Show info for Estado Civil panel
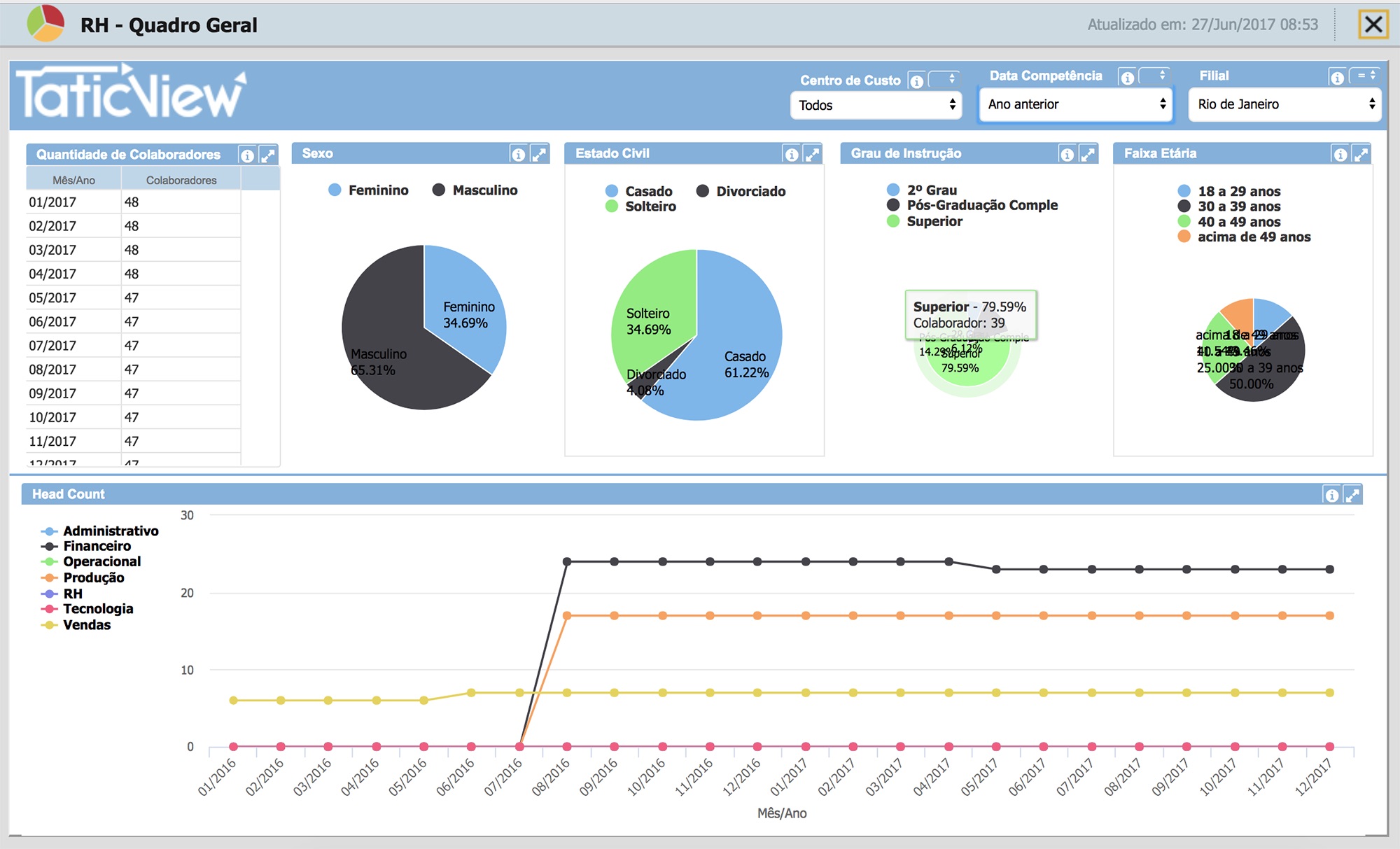This screenshot has height=849, width=1400. tap(791, 155)
